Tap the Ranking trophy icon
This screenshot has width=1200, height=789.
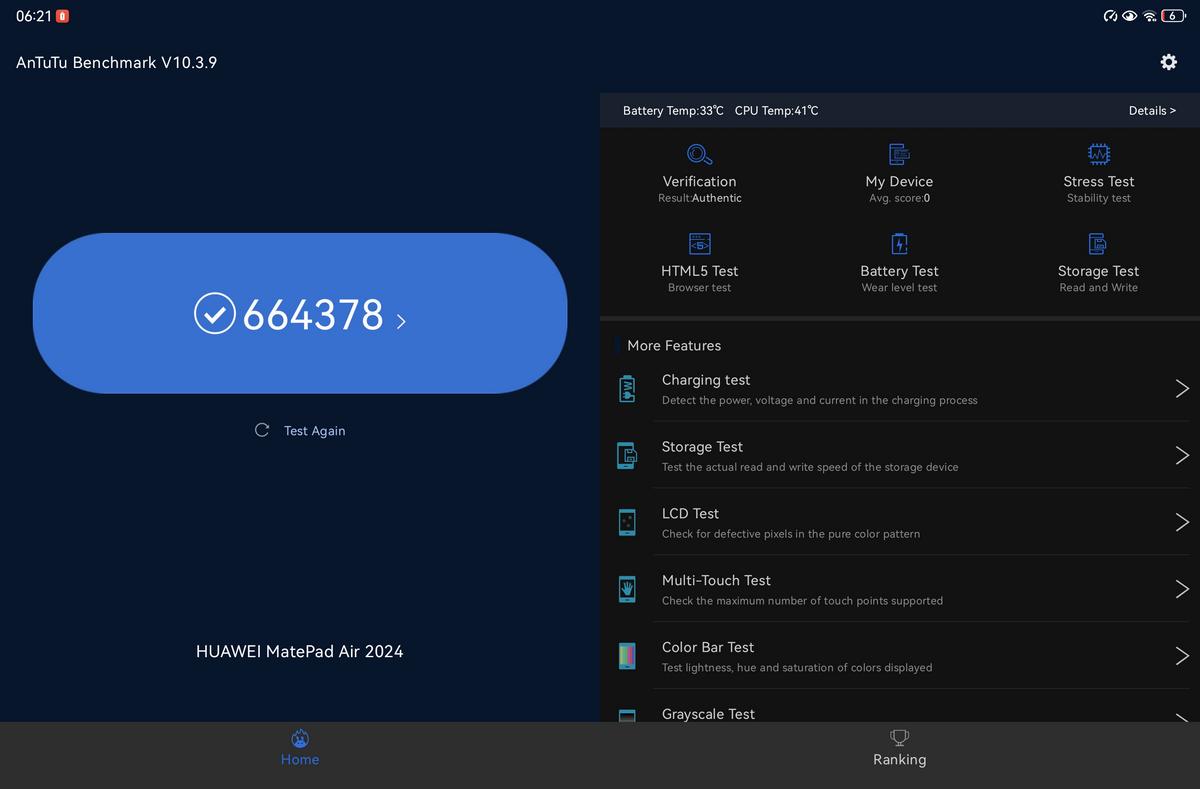point(899,738)
